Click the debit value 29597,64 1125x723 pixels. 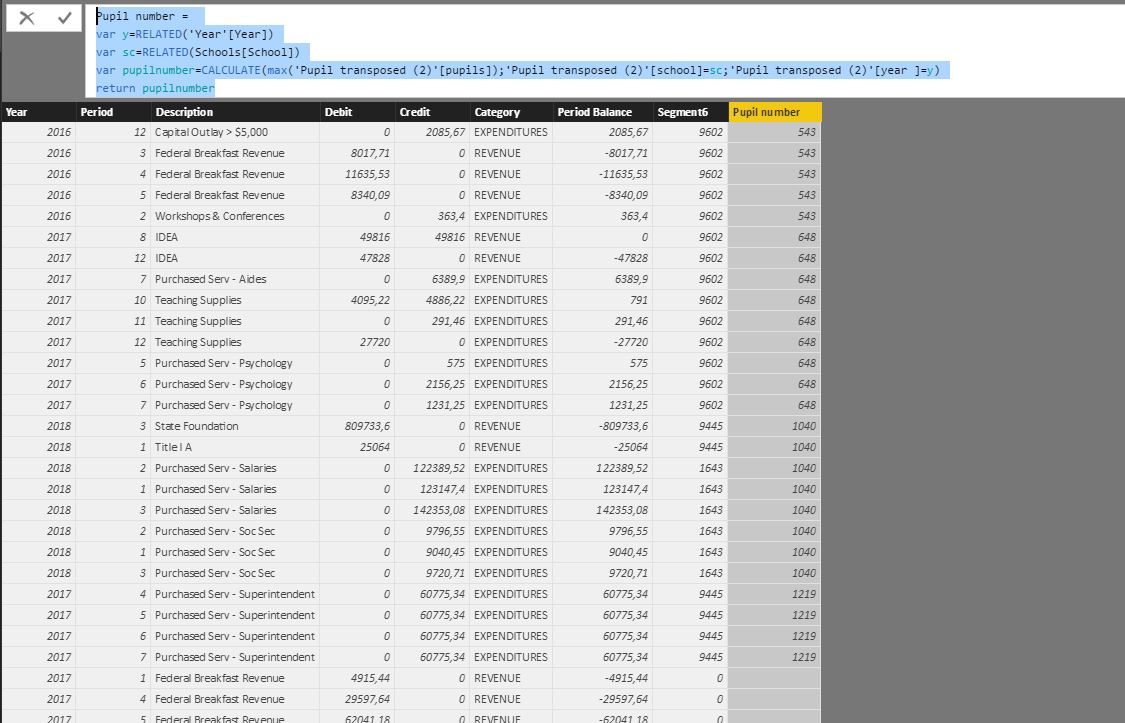click(x=367, y=699)
